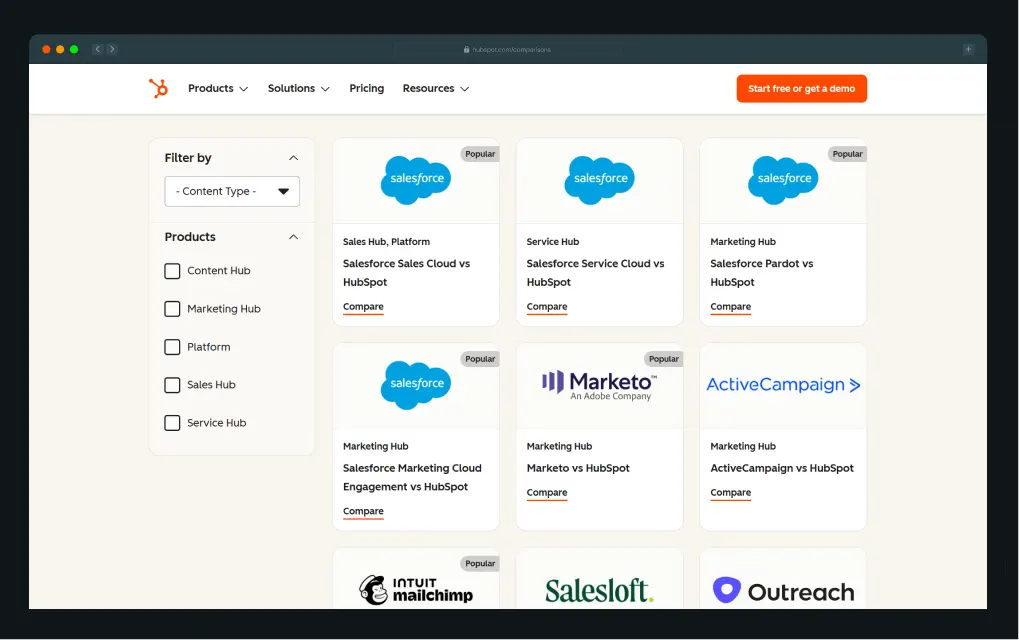
Task: Go back with the browser back arrow
Action: point(97,49)
